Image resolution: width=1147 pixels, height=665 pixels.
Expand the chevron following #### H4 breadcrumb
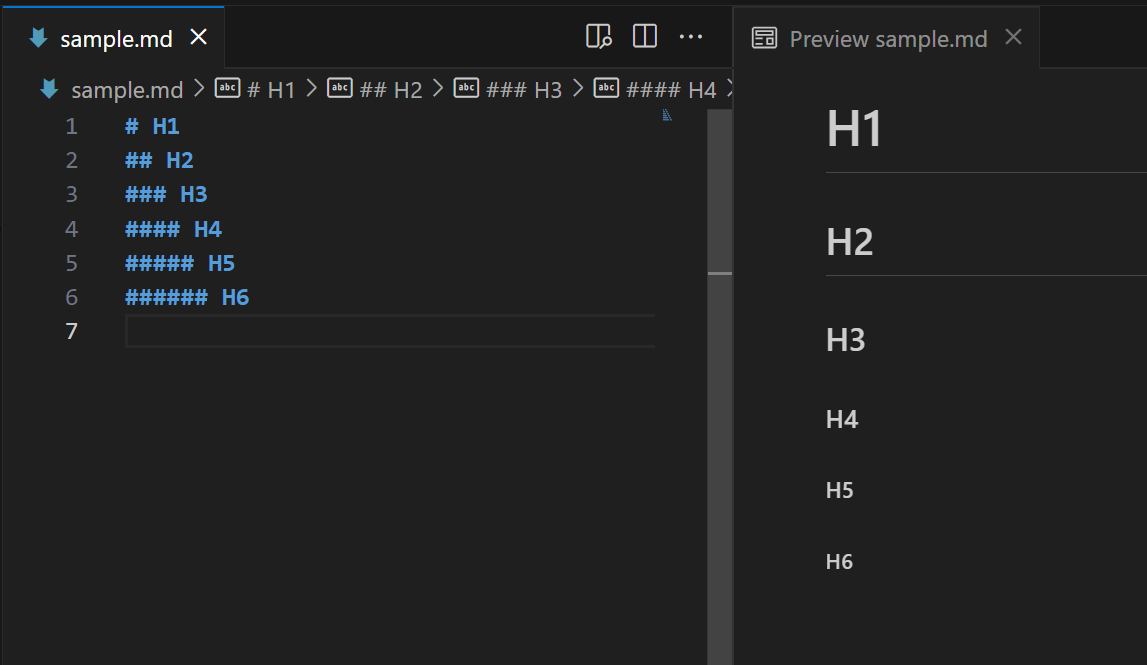pos(731,88)
